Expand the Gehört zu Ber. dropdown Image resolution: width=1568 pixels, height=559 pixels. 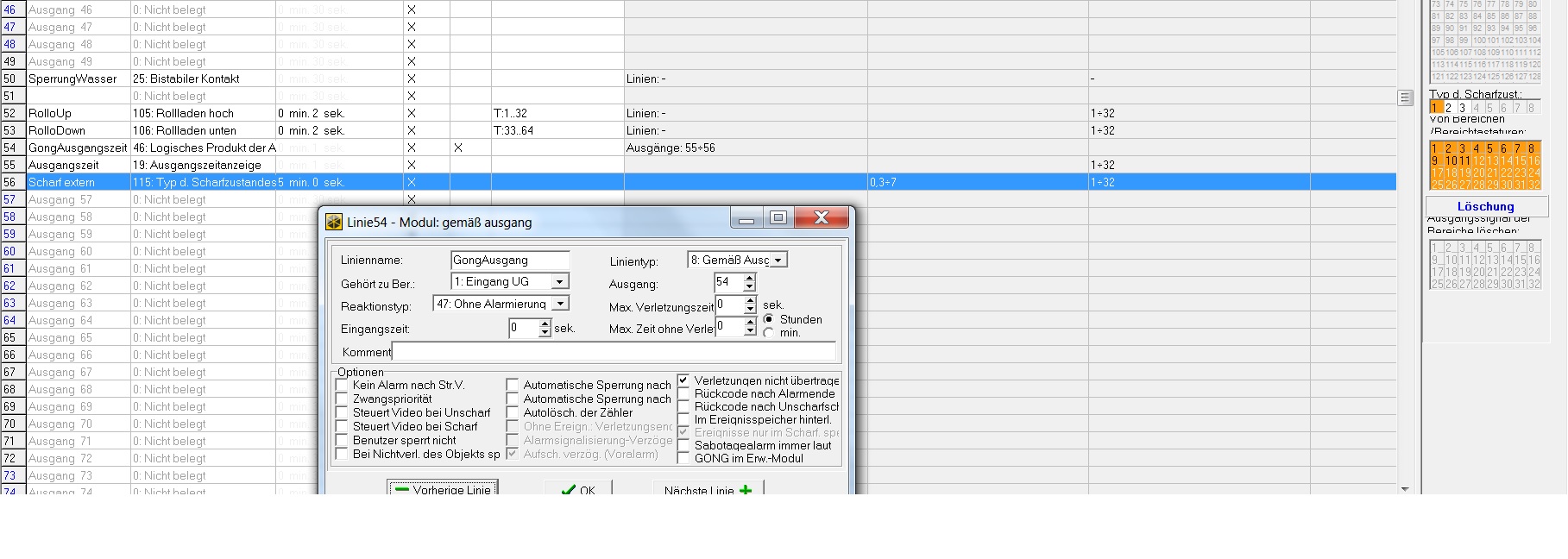coord(559,282)
